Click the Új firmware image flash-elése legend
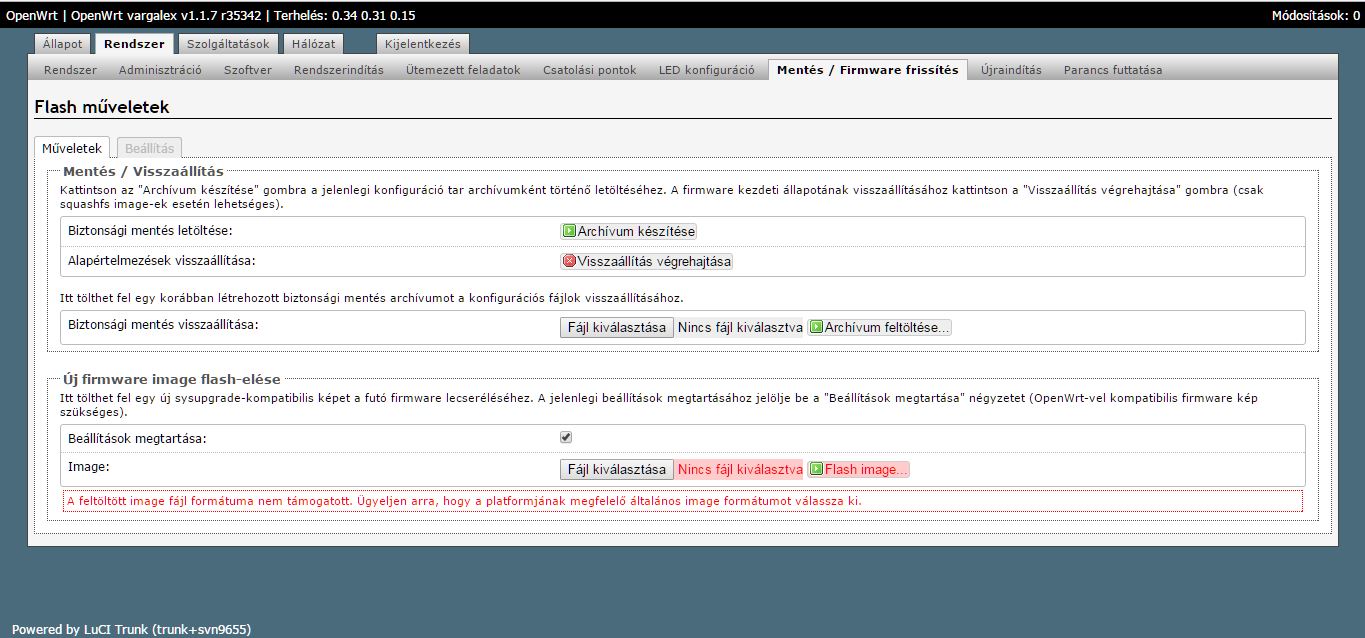This screenshot has width=1365, height=638. point(172,379)
